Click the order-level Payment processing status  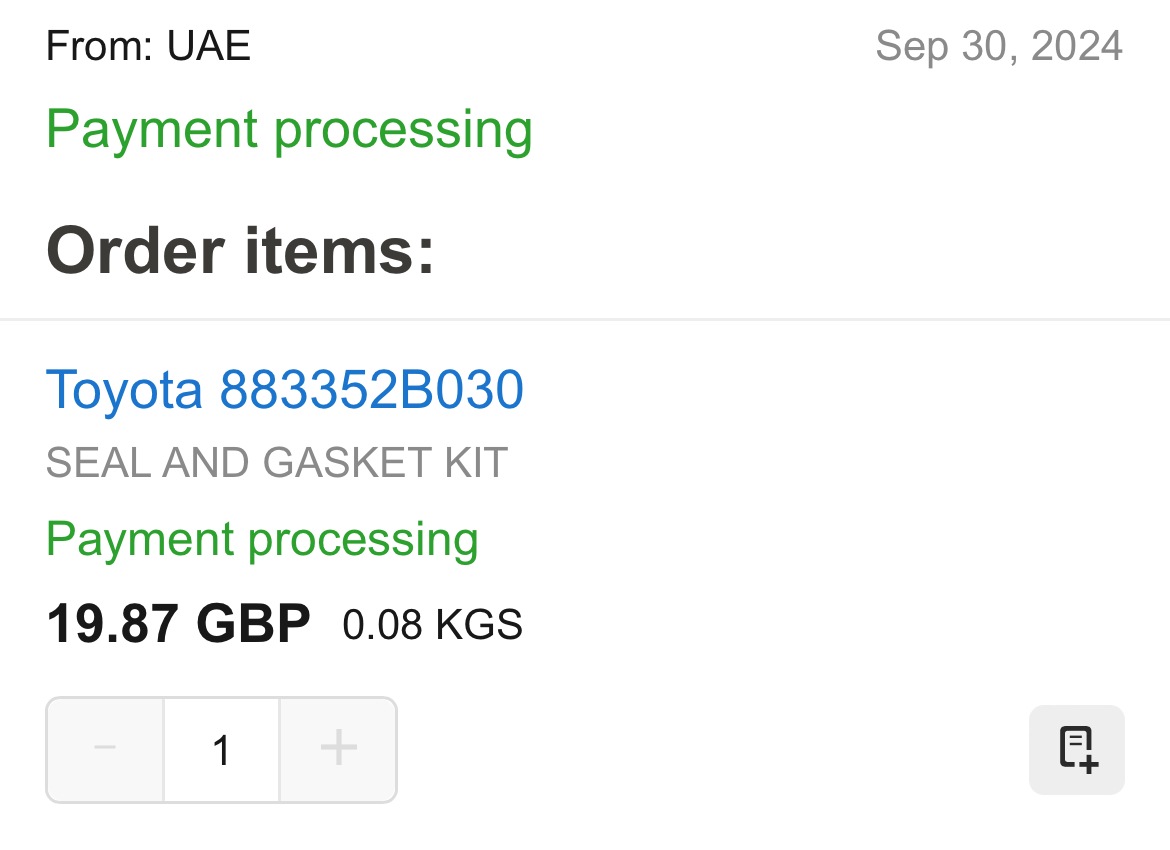(290, 130)
